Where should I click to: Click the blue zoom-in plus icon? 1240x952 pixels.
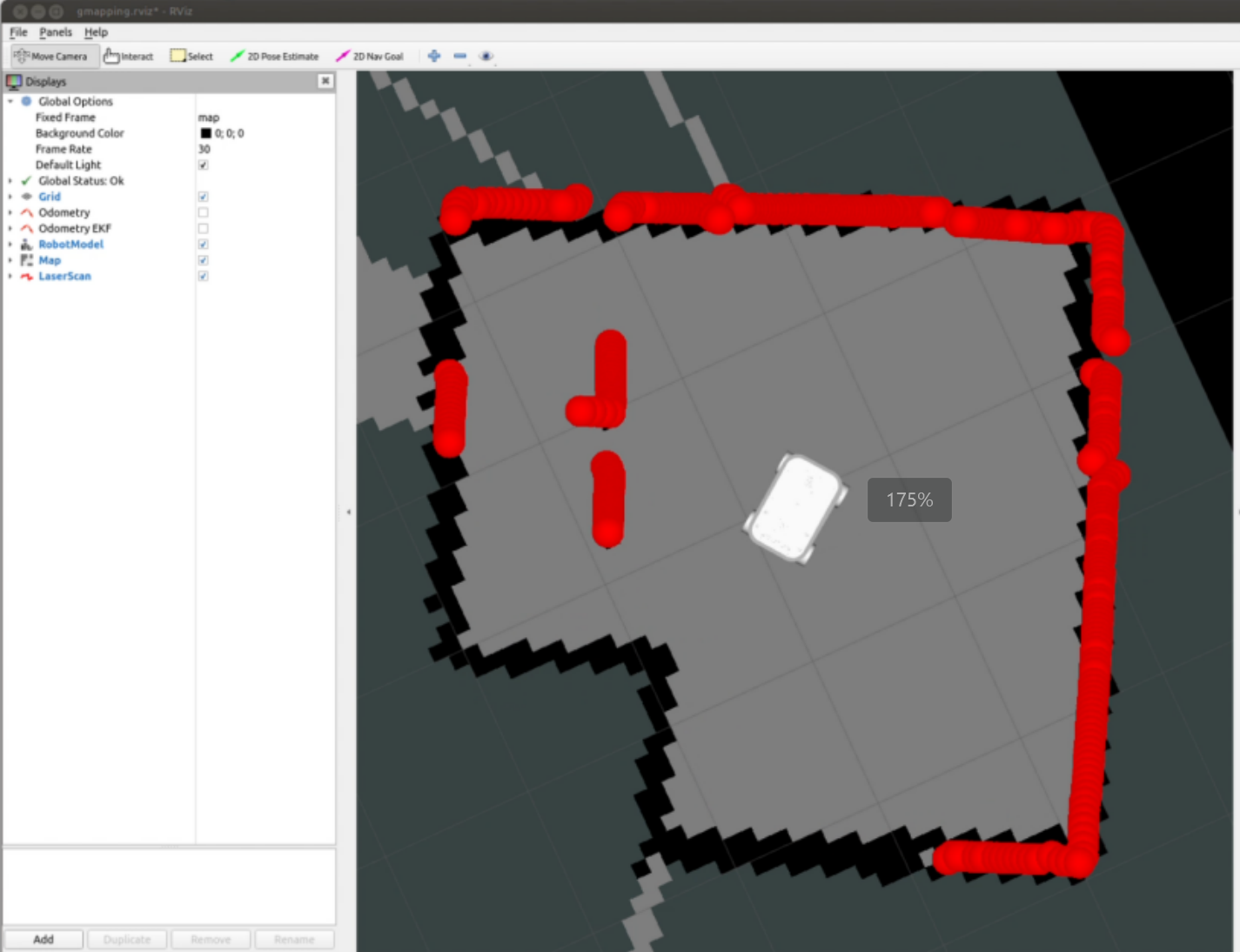pyautogui.click(x=433, y=56)
